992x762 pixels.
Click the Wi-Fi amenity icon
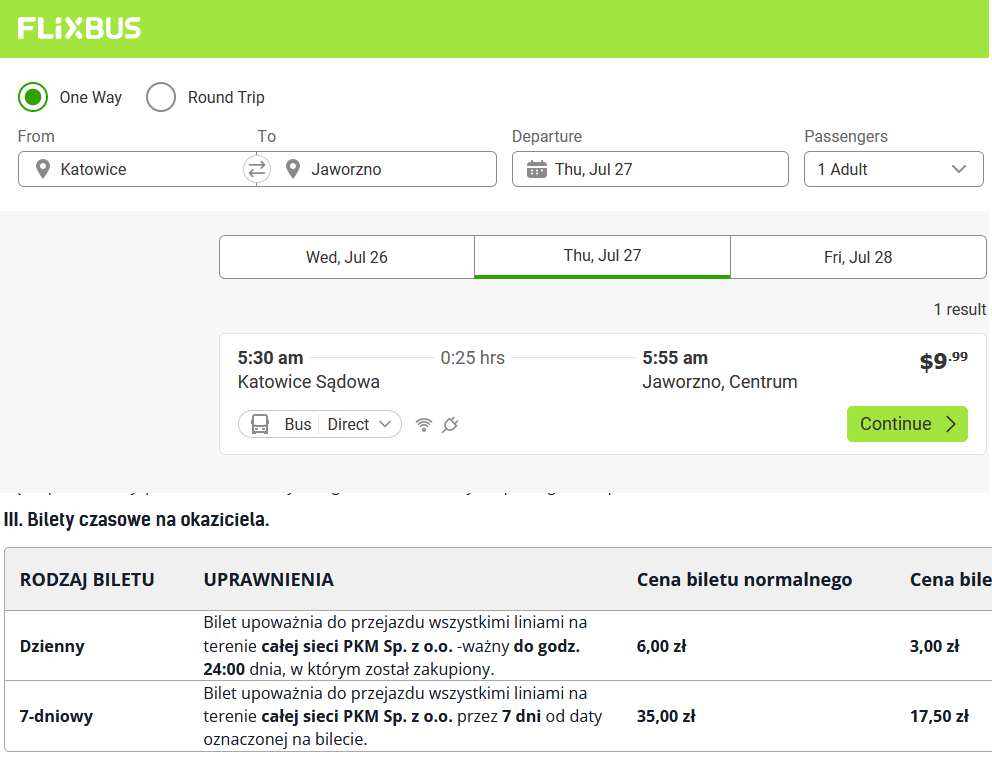tap(424, 425)
